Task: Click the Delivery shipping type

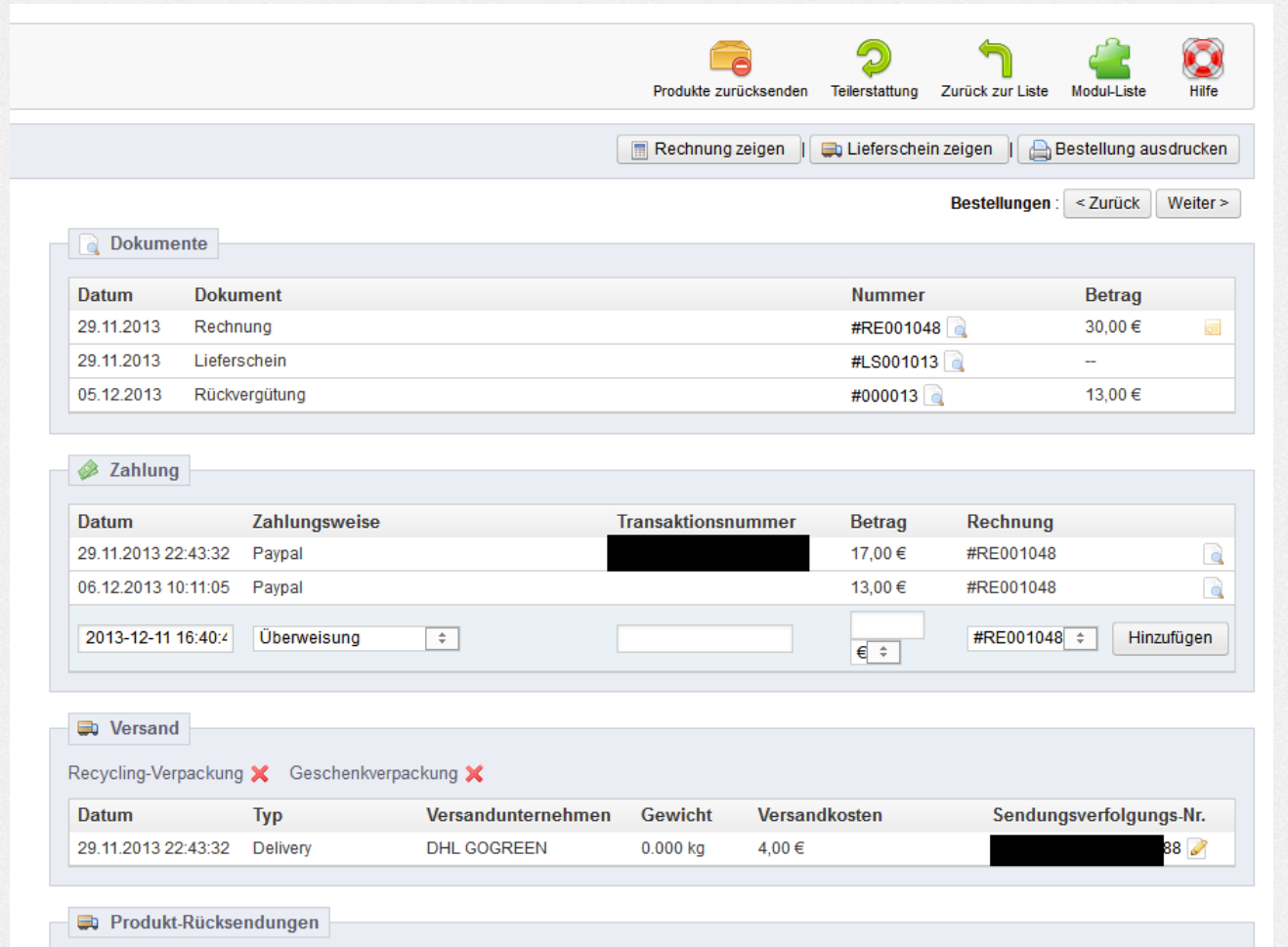Action: (282, 848)
